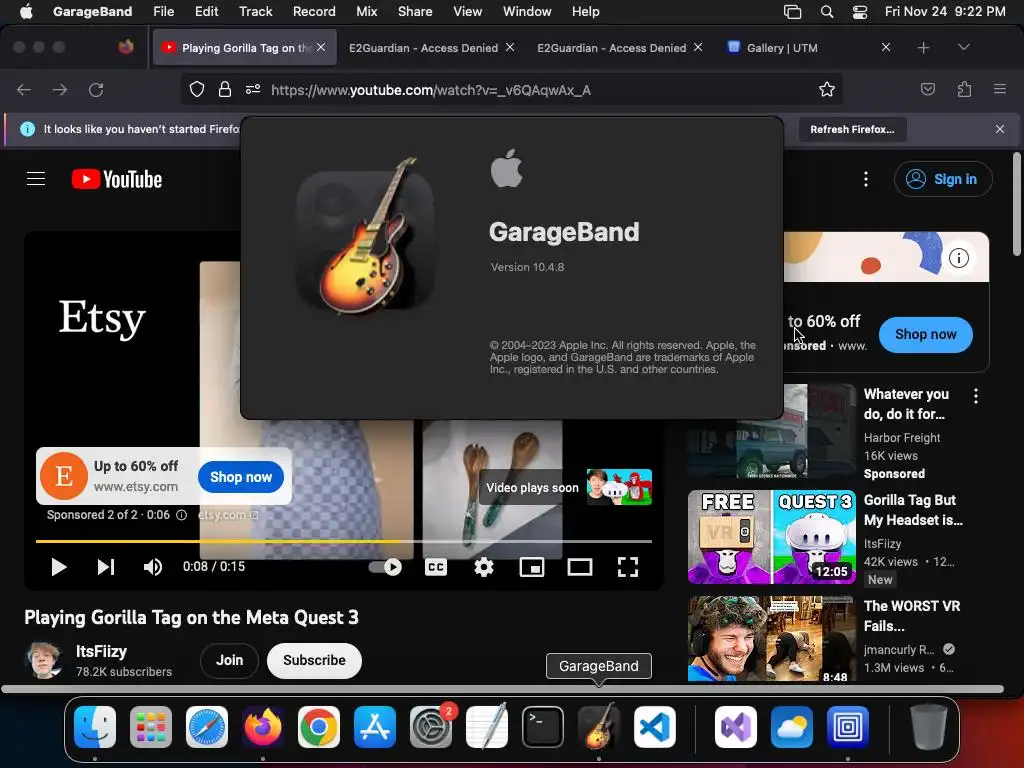Expand the list all tabs chevron

[x=963, y=47]
